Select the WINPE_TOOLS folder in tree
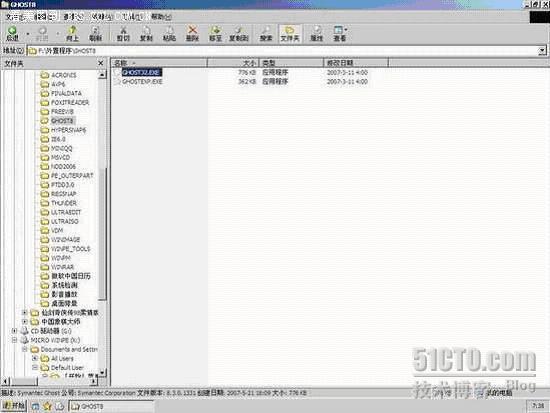Viewport: 550px width, 413px height. coord(71,249)
